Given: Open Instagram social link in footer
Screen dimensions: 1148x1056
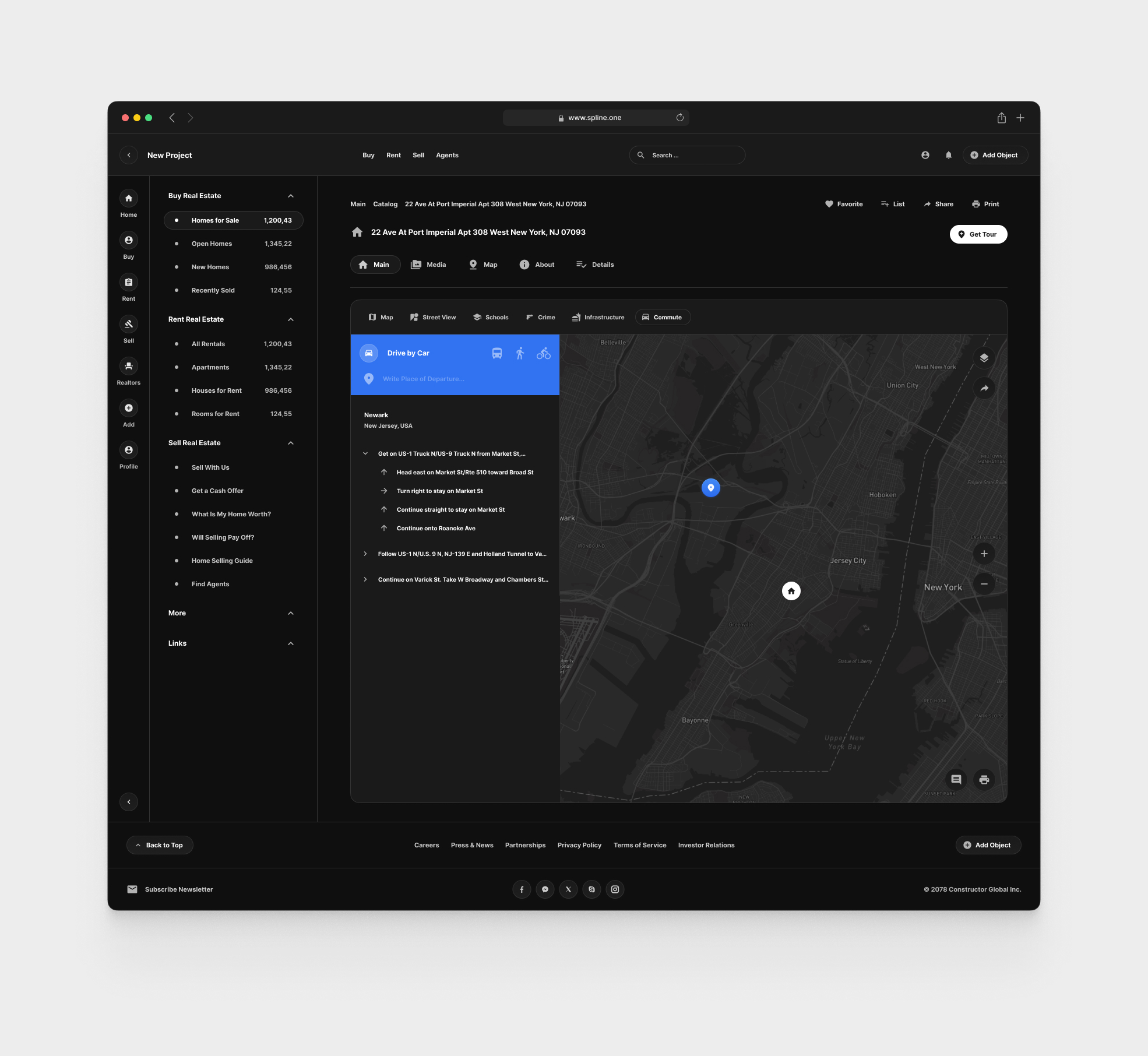Looking at the screenshot, I should (615, 889).
